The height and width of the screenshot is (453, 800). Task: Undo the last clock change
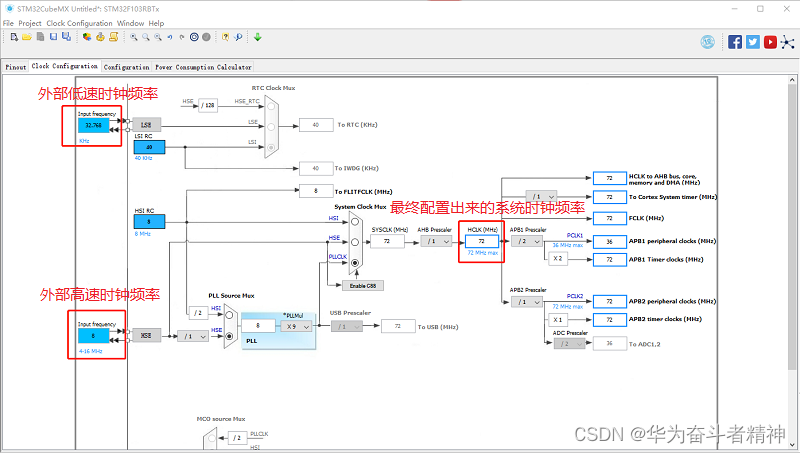coord(170,37)
